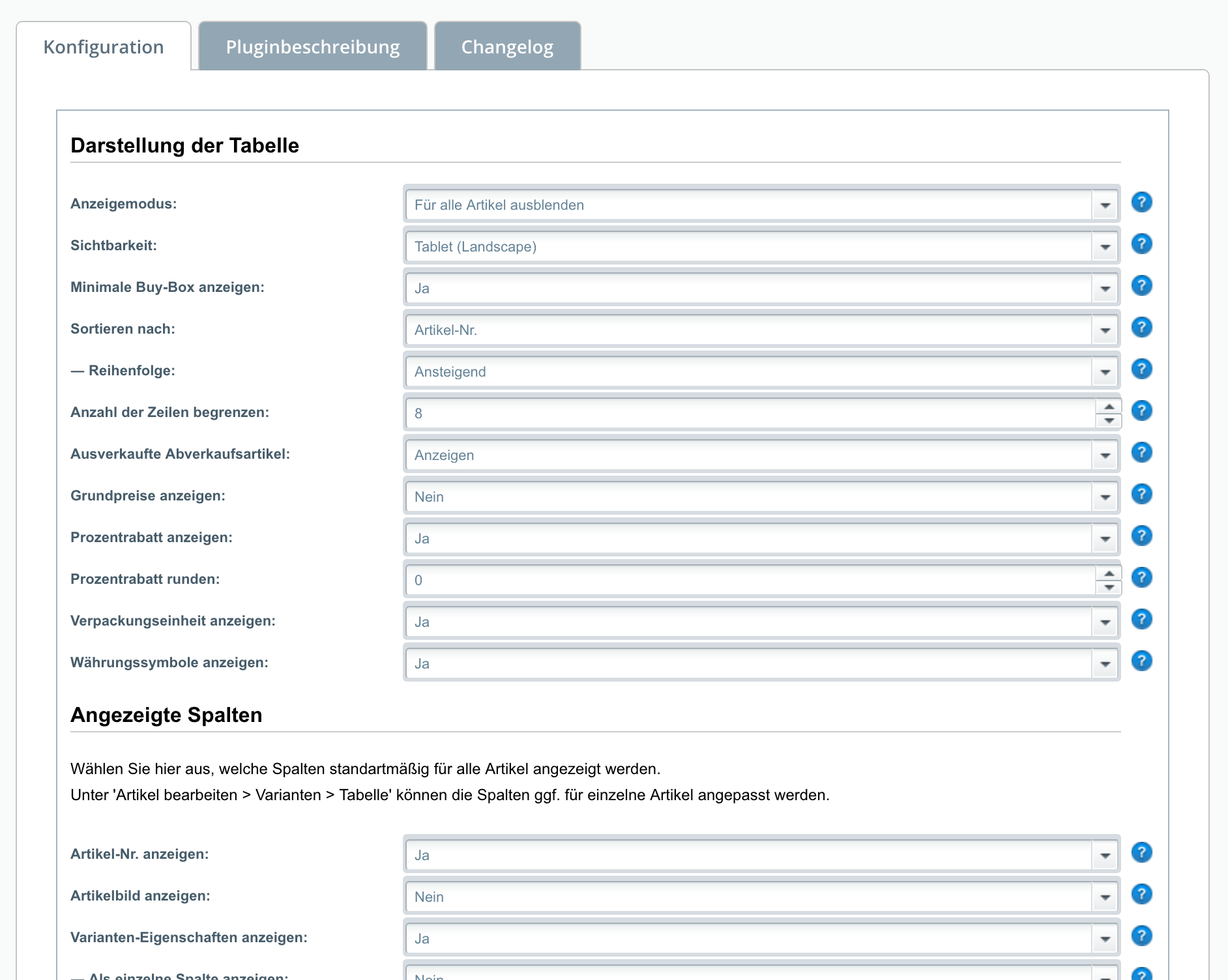Show help for Ausverkaufte Abverkaufsartikel
This screenshot has height=980, width=1228.
(1141, 452)
